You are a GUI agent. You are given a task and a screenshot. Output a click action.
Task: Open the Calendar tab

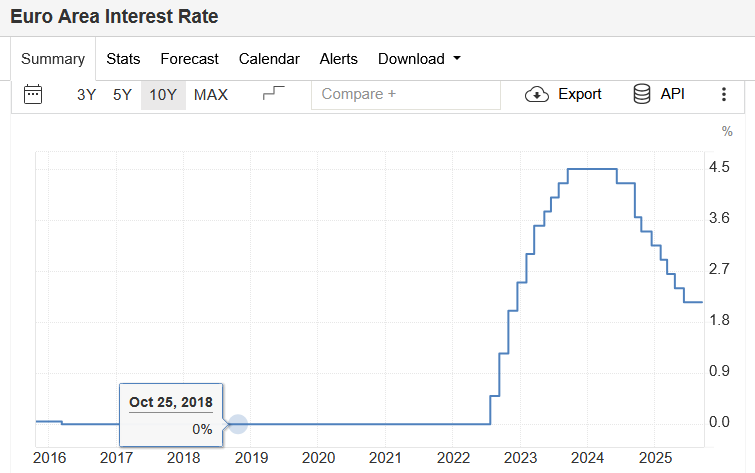pos(269,59)
